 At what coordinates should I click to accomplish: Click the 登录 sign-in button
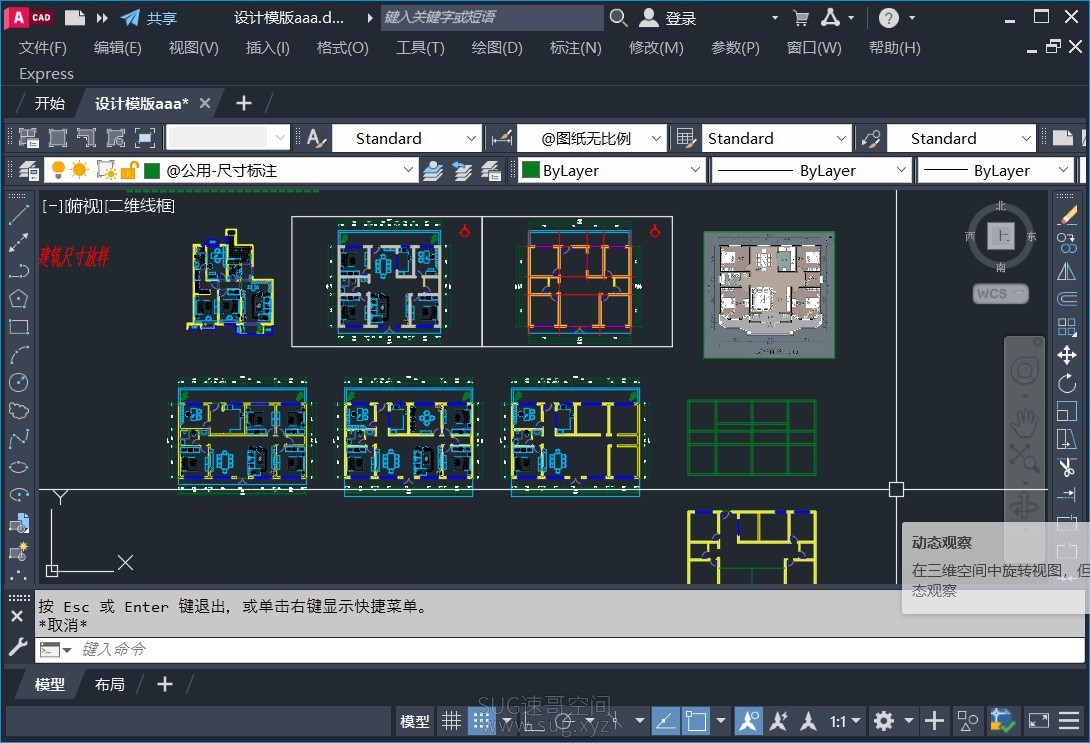[667, 18]
